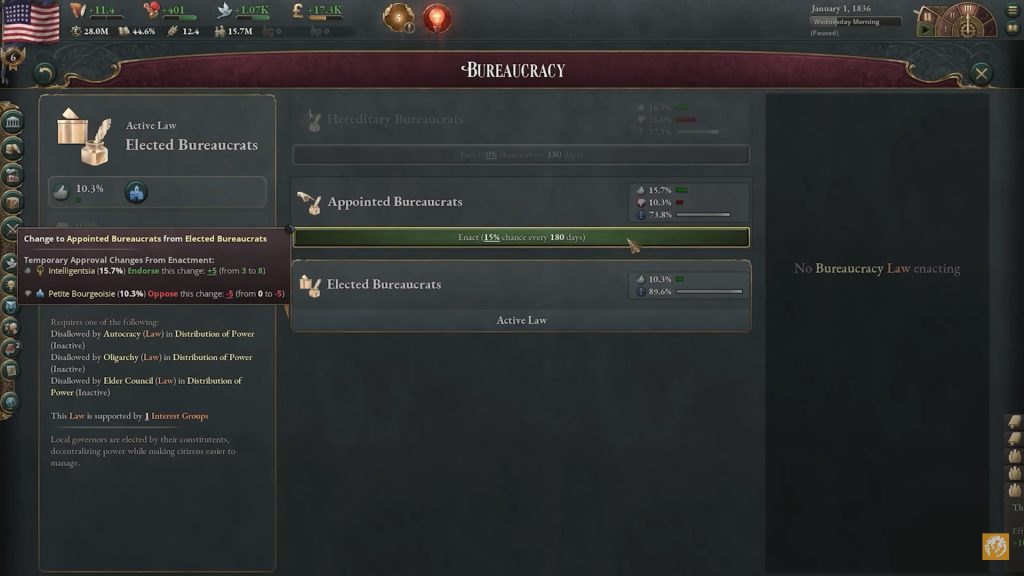Click the back arrow button beside Bureaucracy header
1024x576 pixels.
44,73
